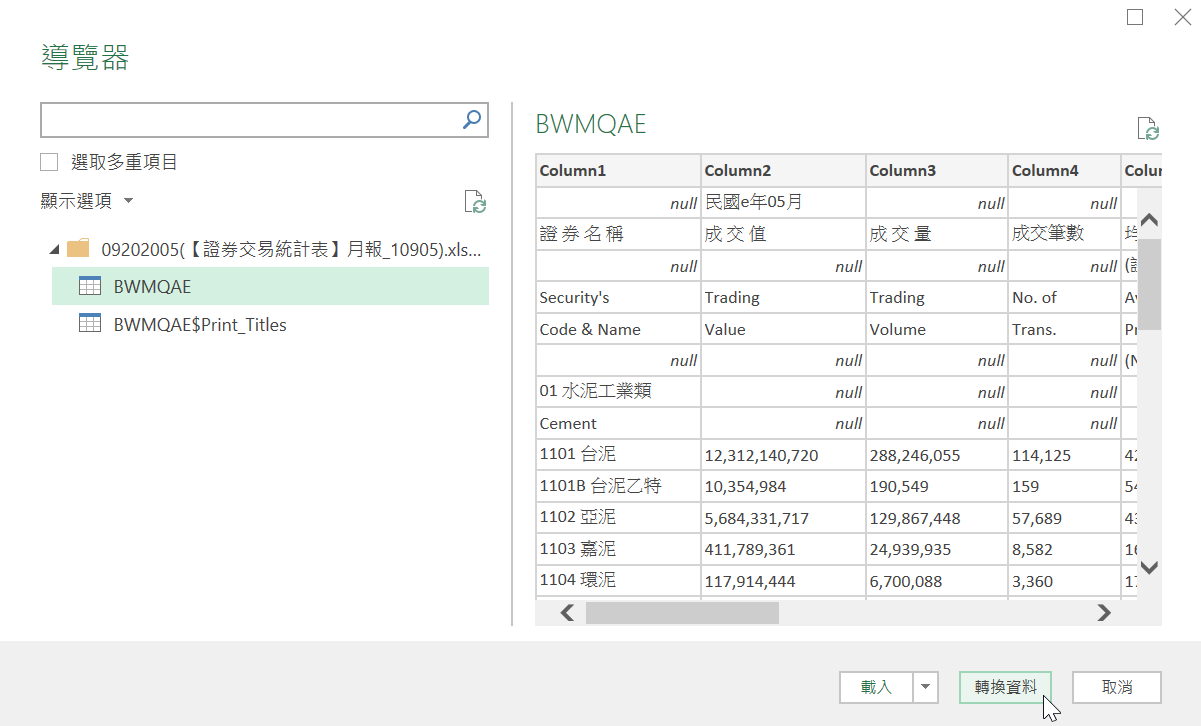Viewport: 1201px width, 726px height.
Task: Click the 1104 環泥 cell
Action: [619, 581]
